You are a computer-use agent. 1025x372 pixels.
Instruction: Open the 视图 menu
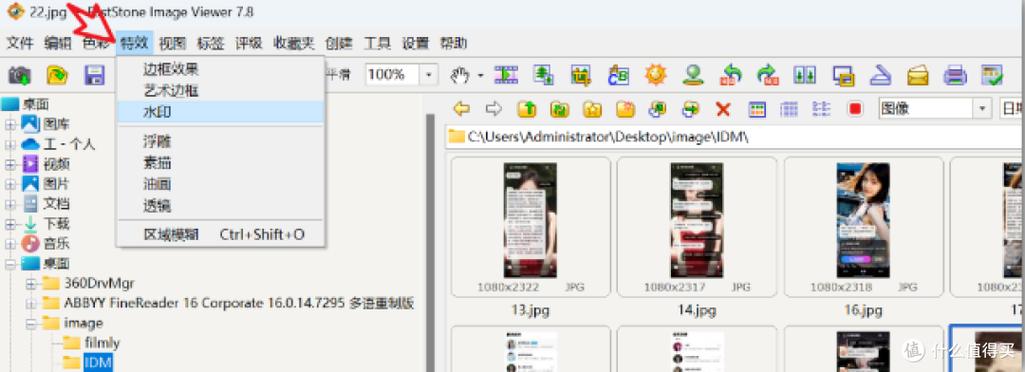point(173,44)
